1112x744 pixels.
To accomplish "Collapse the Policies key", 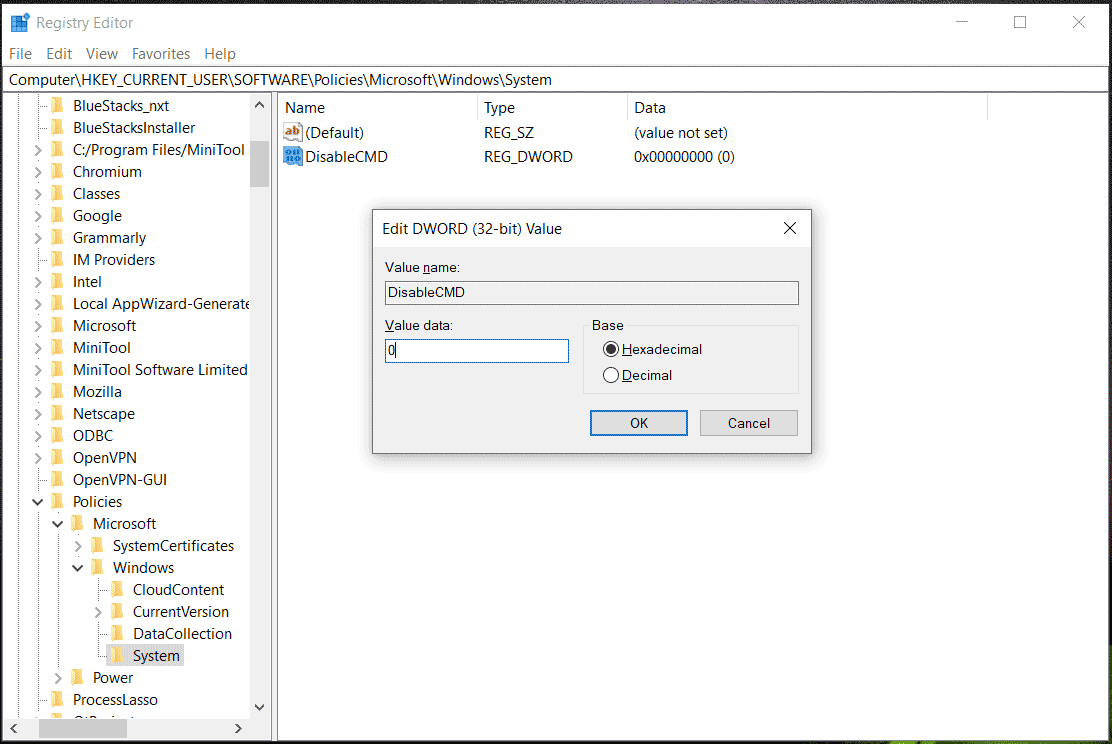I will point(38,501).
